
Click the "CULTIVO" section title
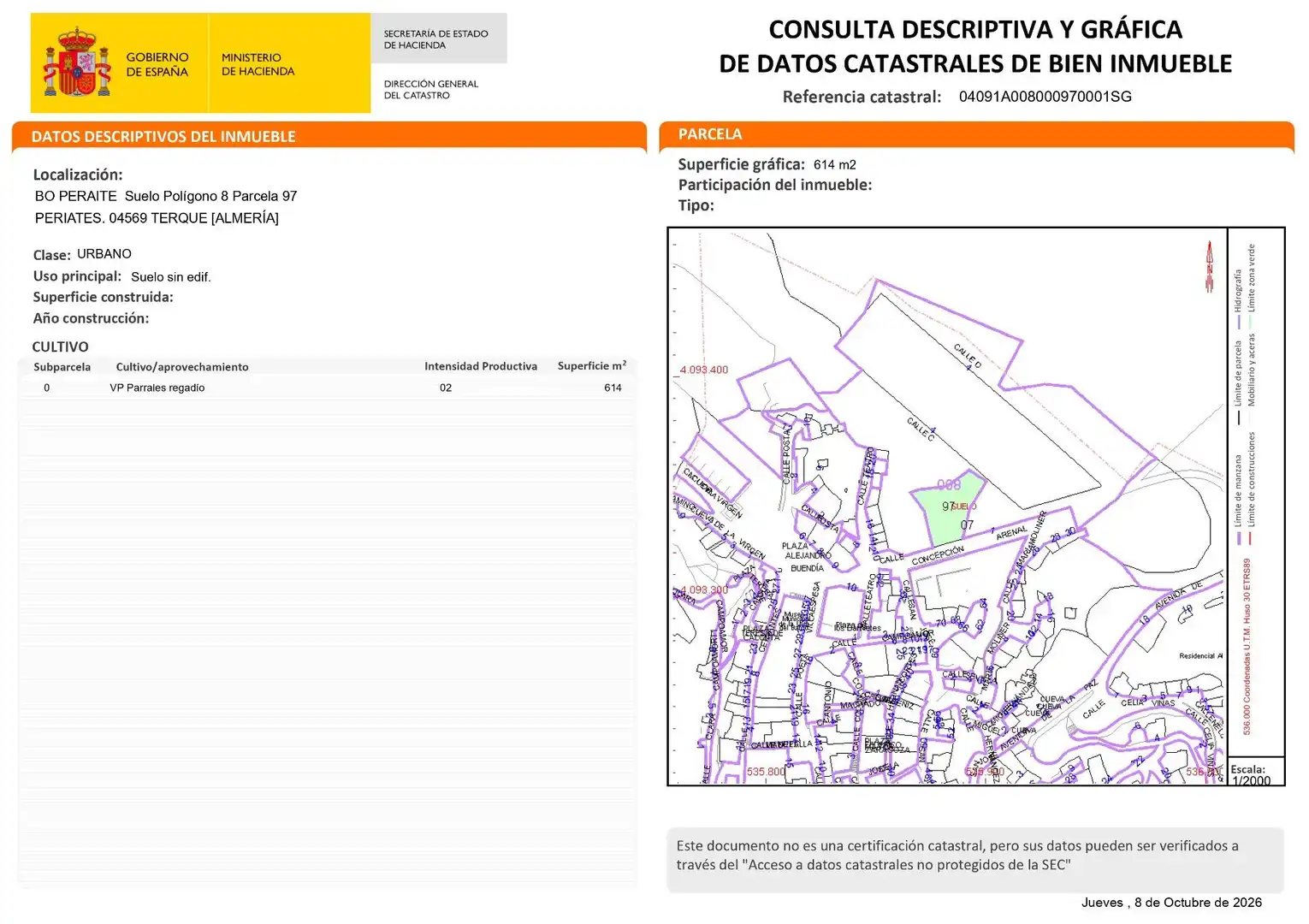coord(60,346)
